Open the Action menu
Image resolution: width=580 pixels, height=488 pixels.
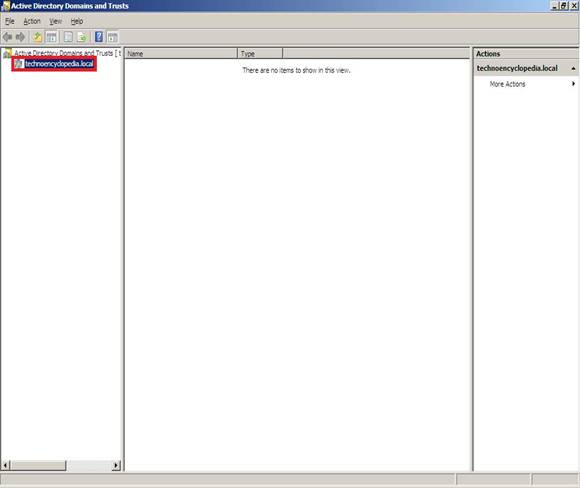point(32,21)
